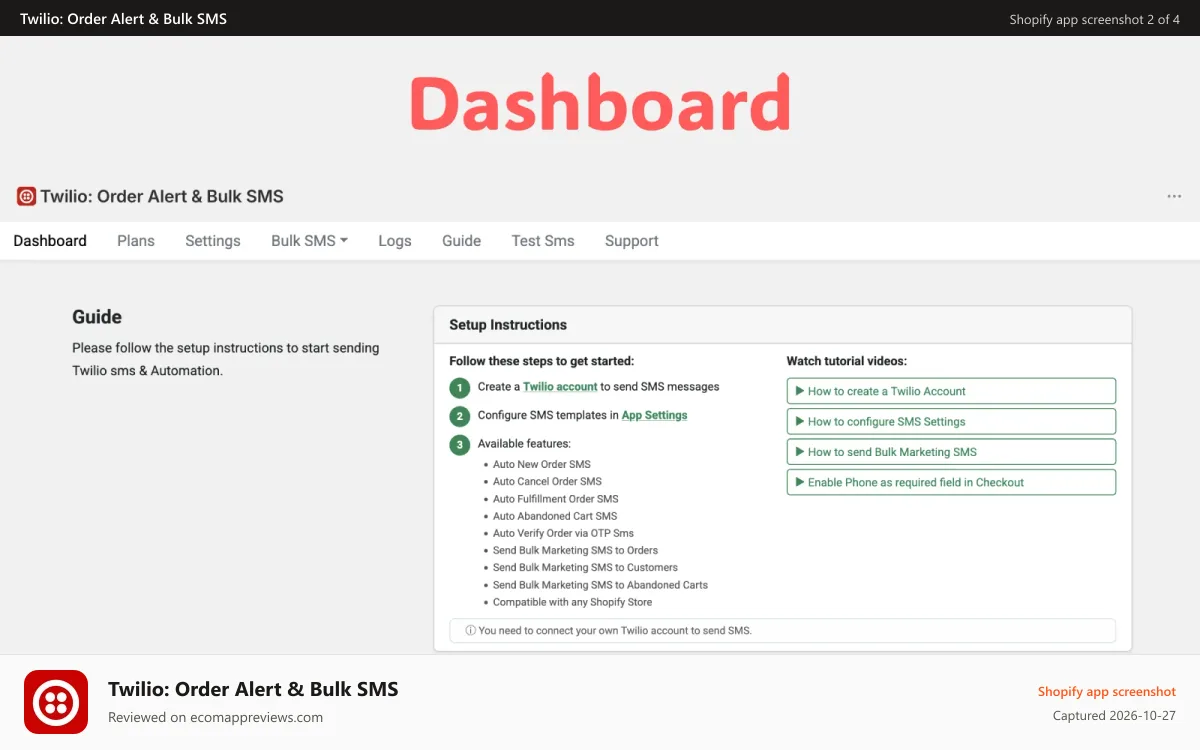Screen dimensions: 1200x750
Task: Click the 'Shopify app screenshot' footer label
Action: tap(1107, 691)
